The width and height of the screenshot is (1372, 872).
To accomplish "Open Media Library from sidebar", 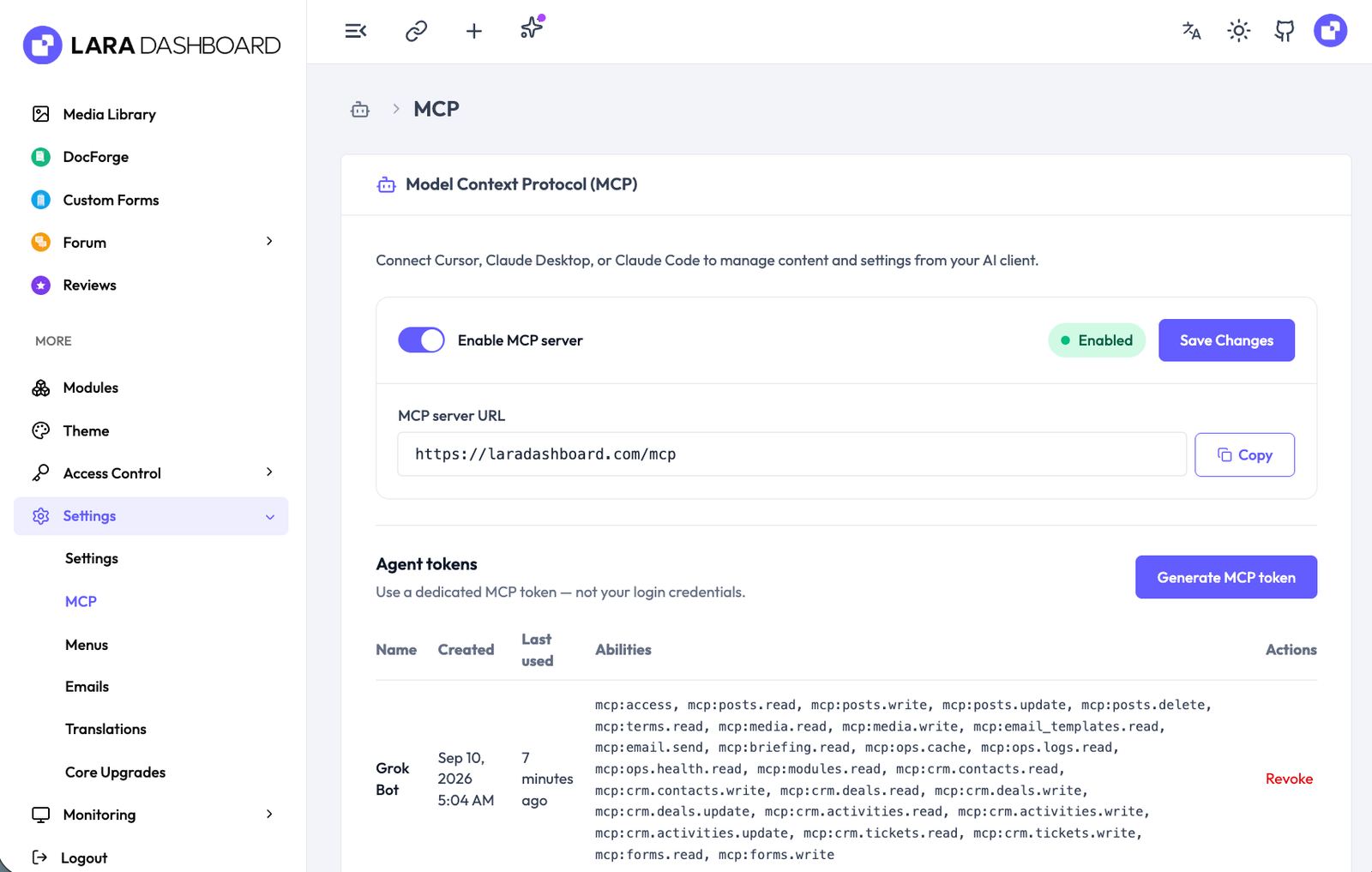I will pos(109,114).
